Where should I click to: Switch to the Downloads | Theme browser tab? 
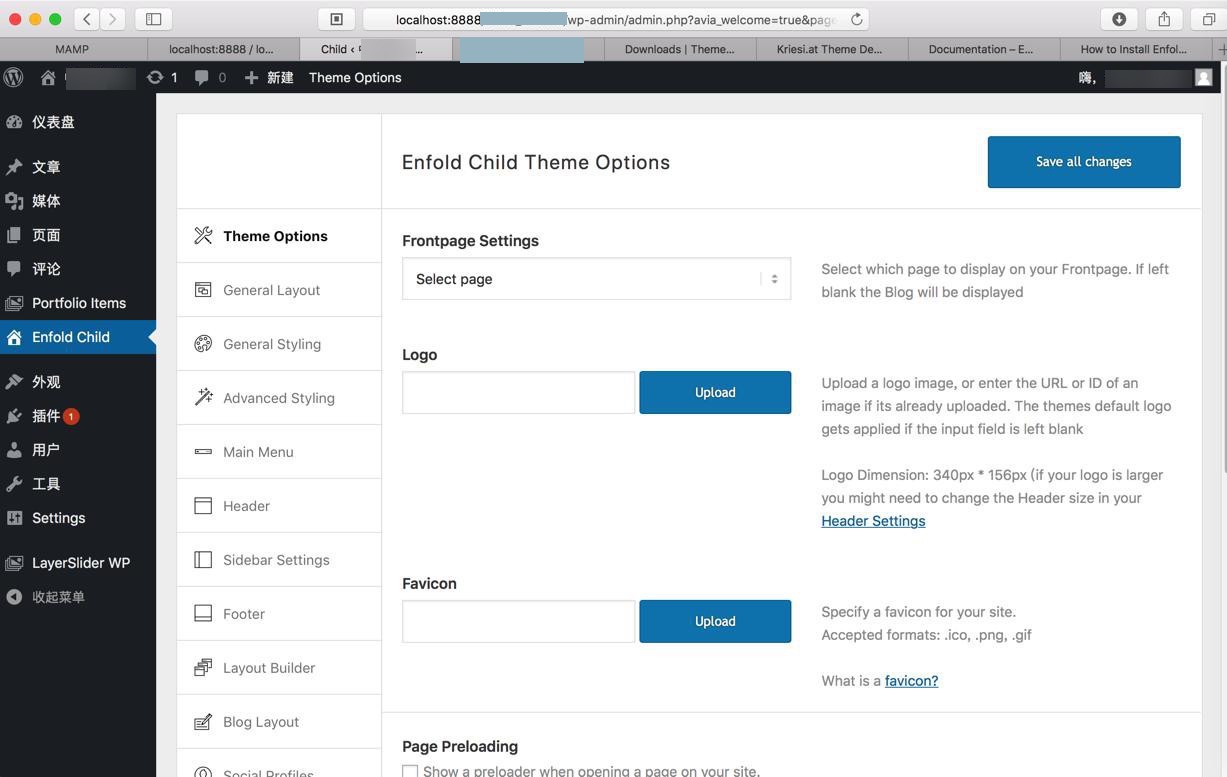[680, 49]
